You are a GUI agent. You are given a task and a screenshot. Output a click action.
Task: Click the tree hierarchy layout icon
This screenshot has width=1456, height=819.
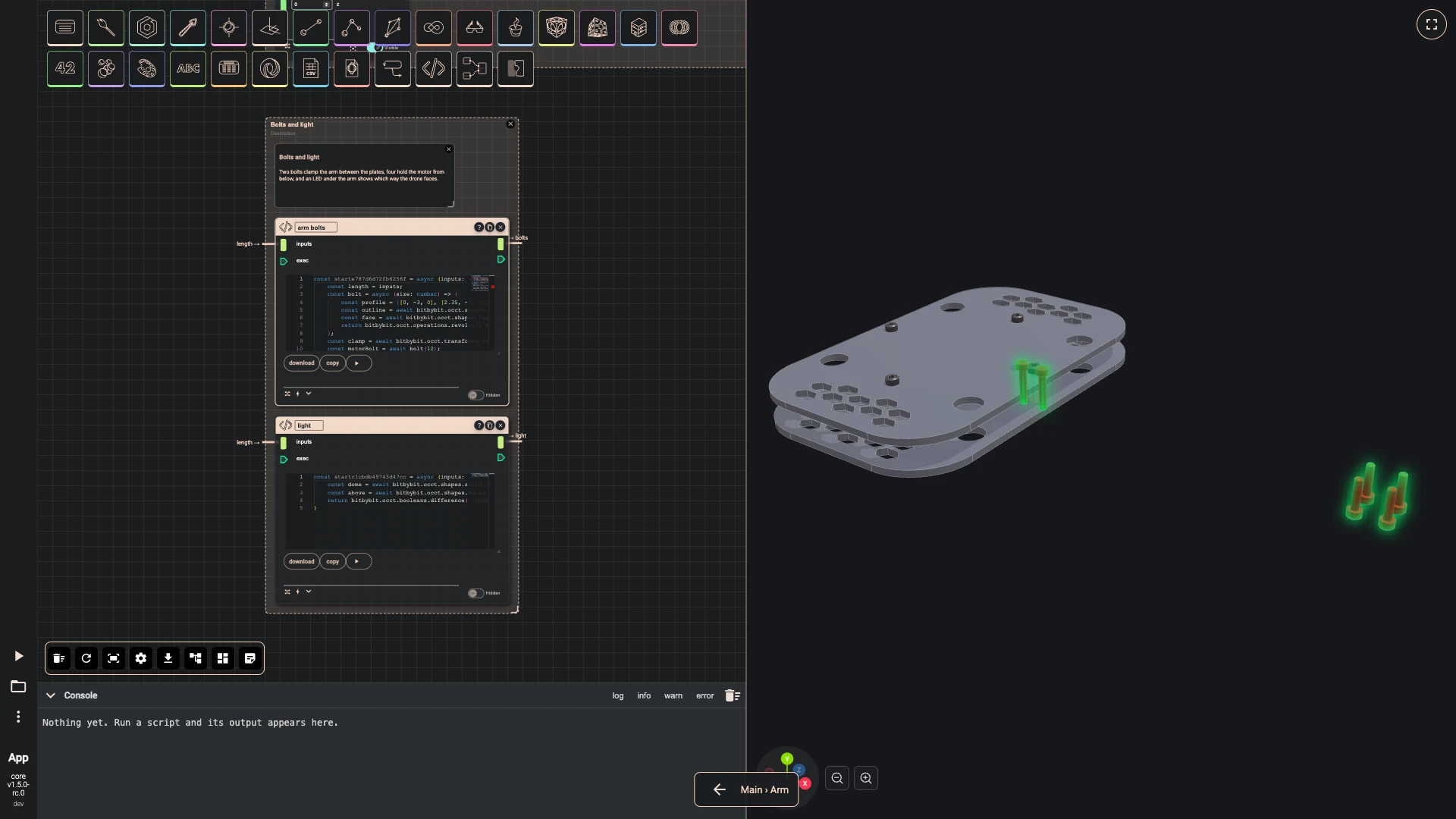click(x=196, y=658)
